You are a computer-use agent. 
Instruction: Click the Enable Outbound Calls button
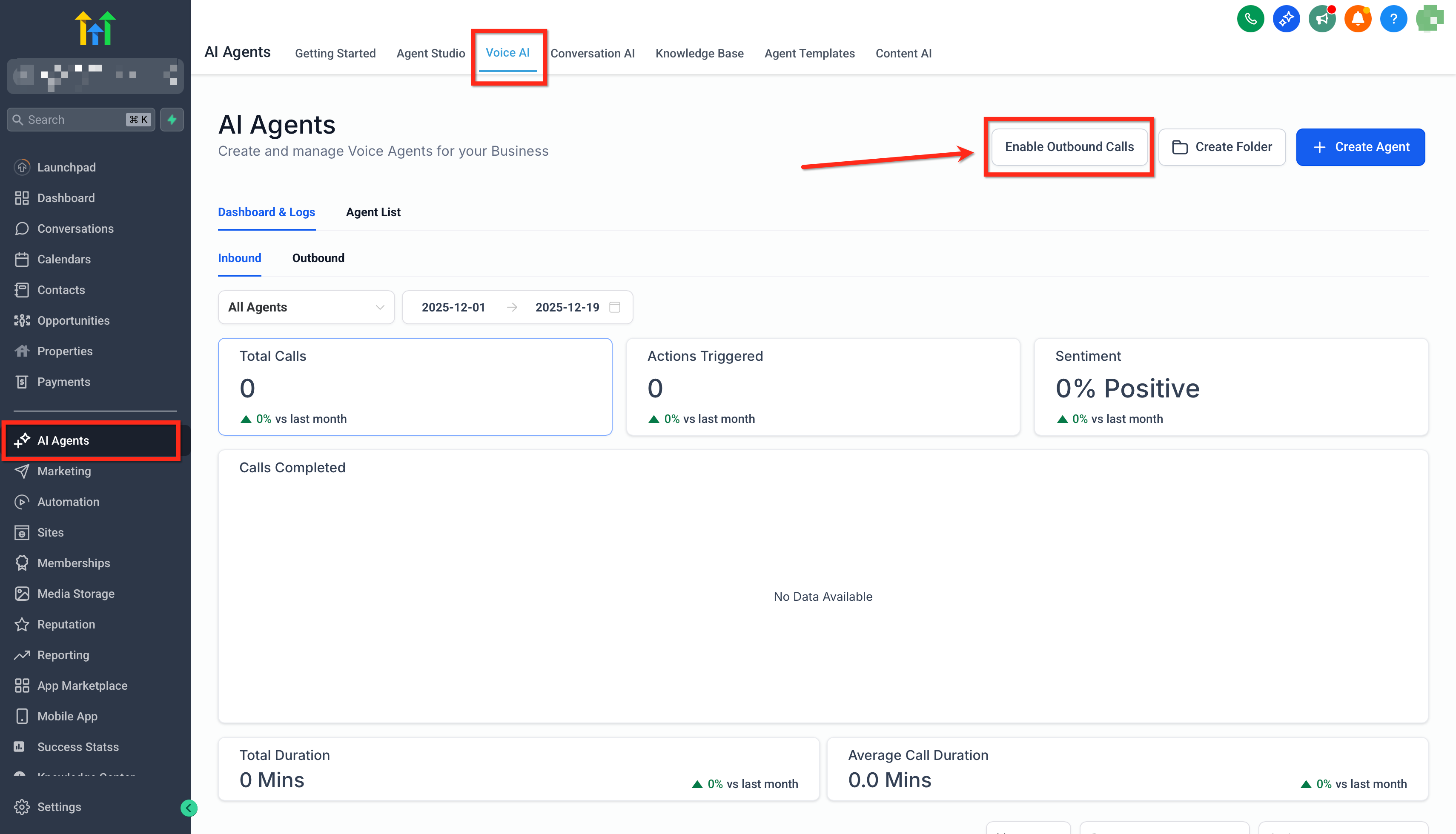coord(1069,147)
